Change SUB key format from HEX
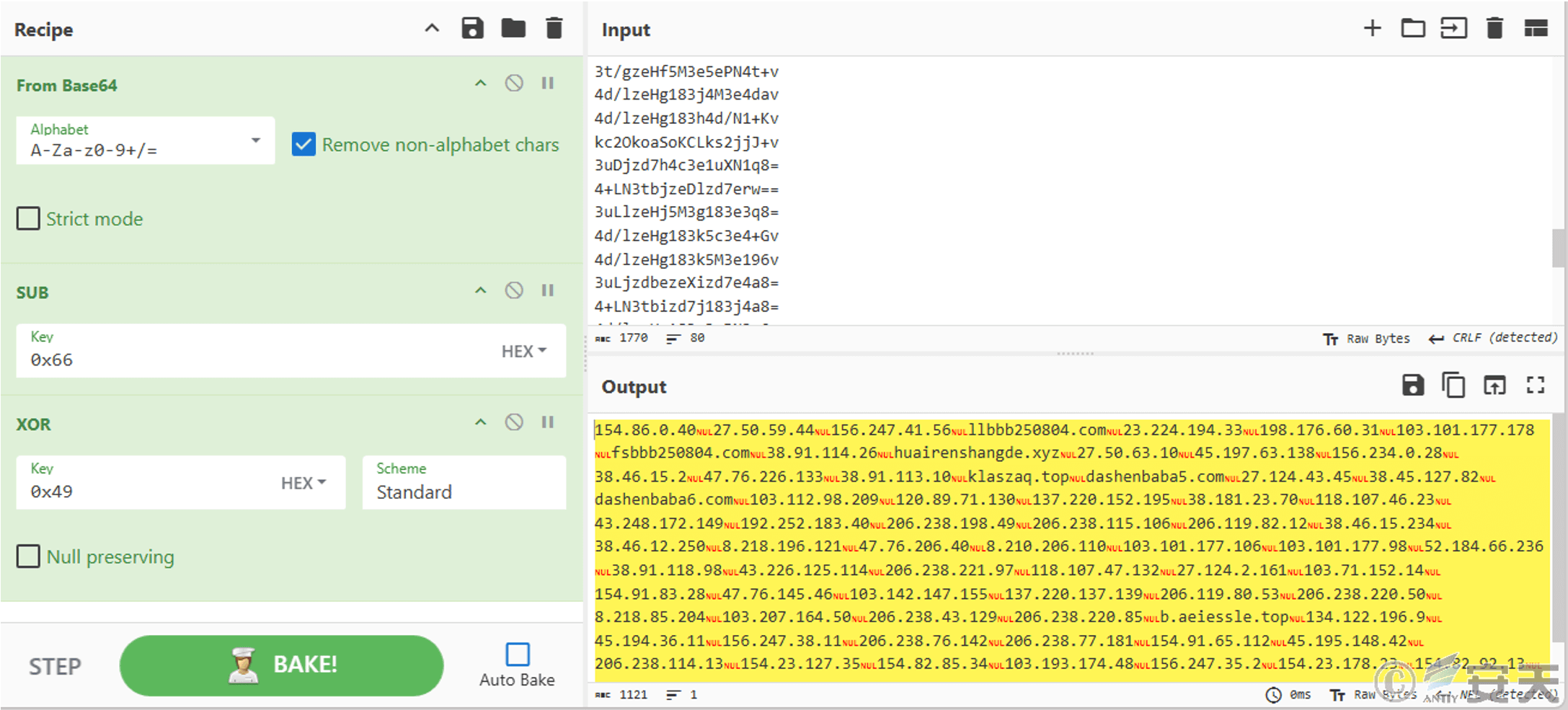Image resolution: width=1568 pixels, height=710 pixels. point(524,351)
